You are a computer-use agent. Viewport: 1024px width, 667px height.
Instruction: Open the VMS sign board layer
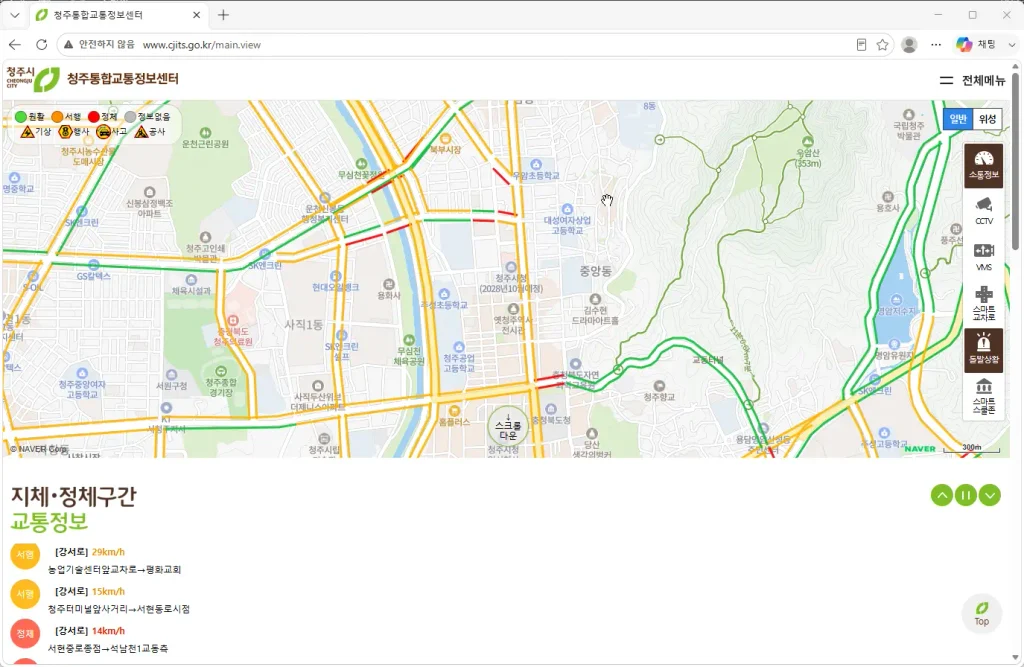coord(984,257)
